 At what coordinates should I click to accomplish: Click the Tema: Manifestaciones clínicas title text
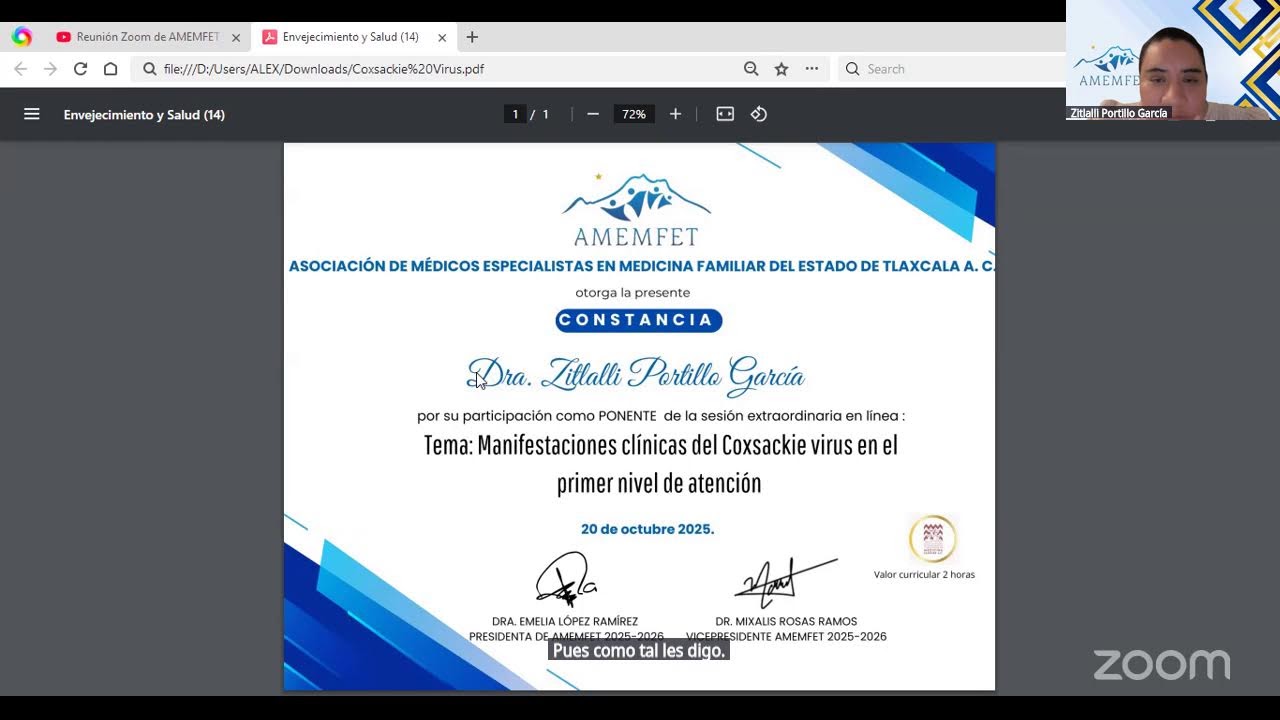(x=660, y=464)
